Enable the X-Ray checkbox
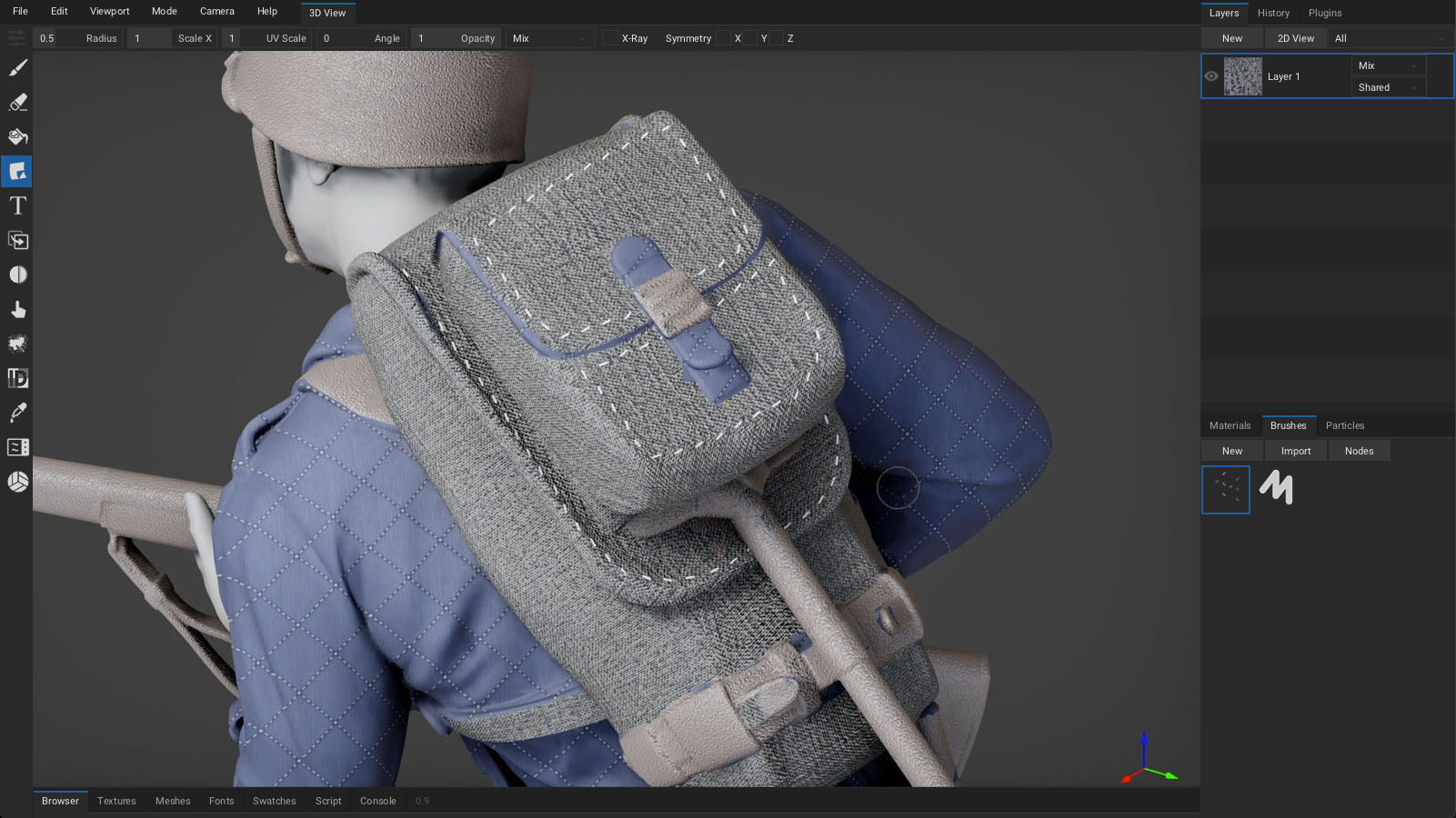The height and width of the screenshot is (818, 1456). [608, 38]
